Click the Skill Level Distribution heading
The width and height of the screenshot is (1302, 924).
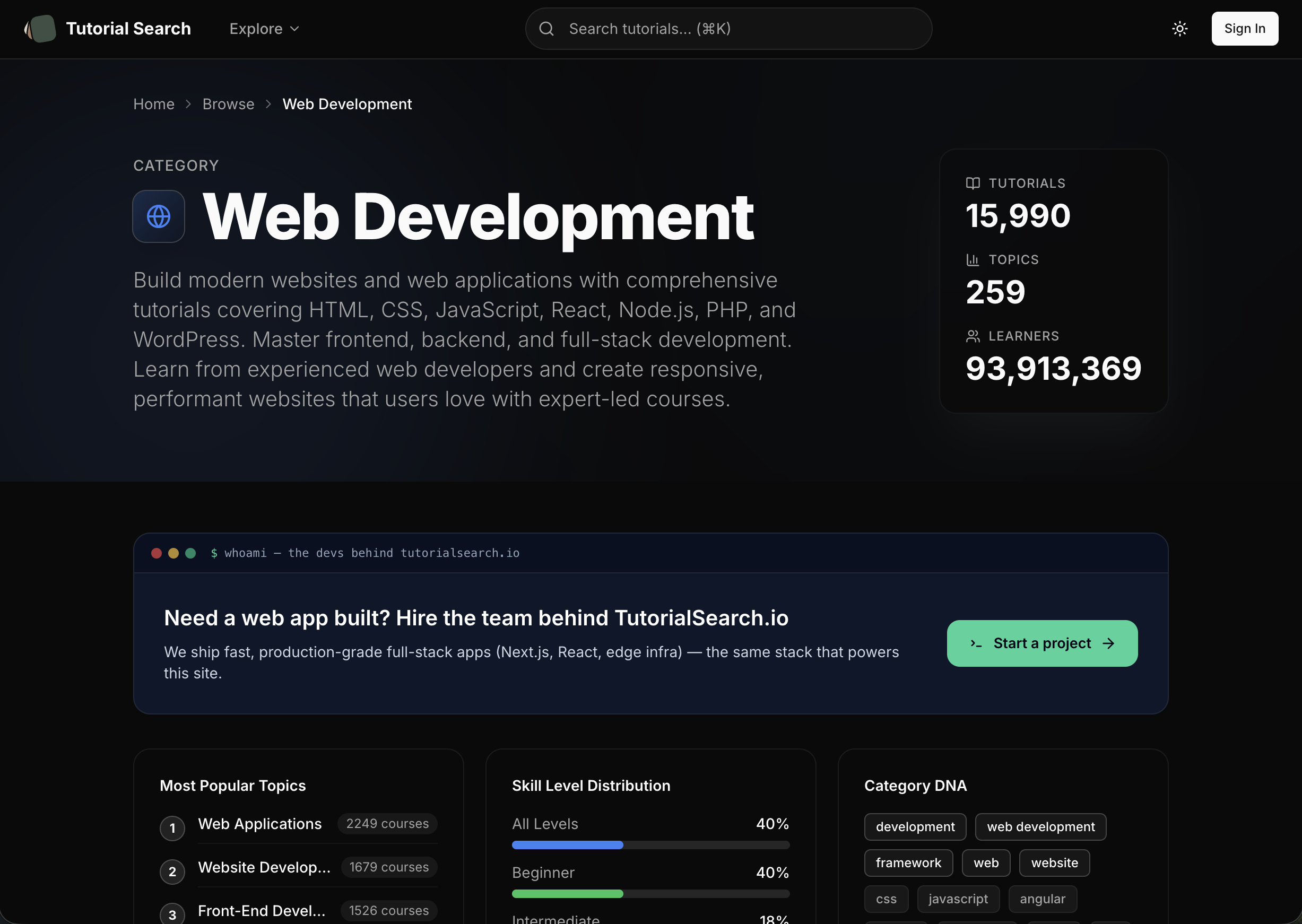click(591, 786)
